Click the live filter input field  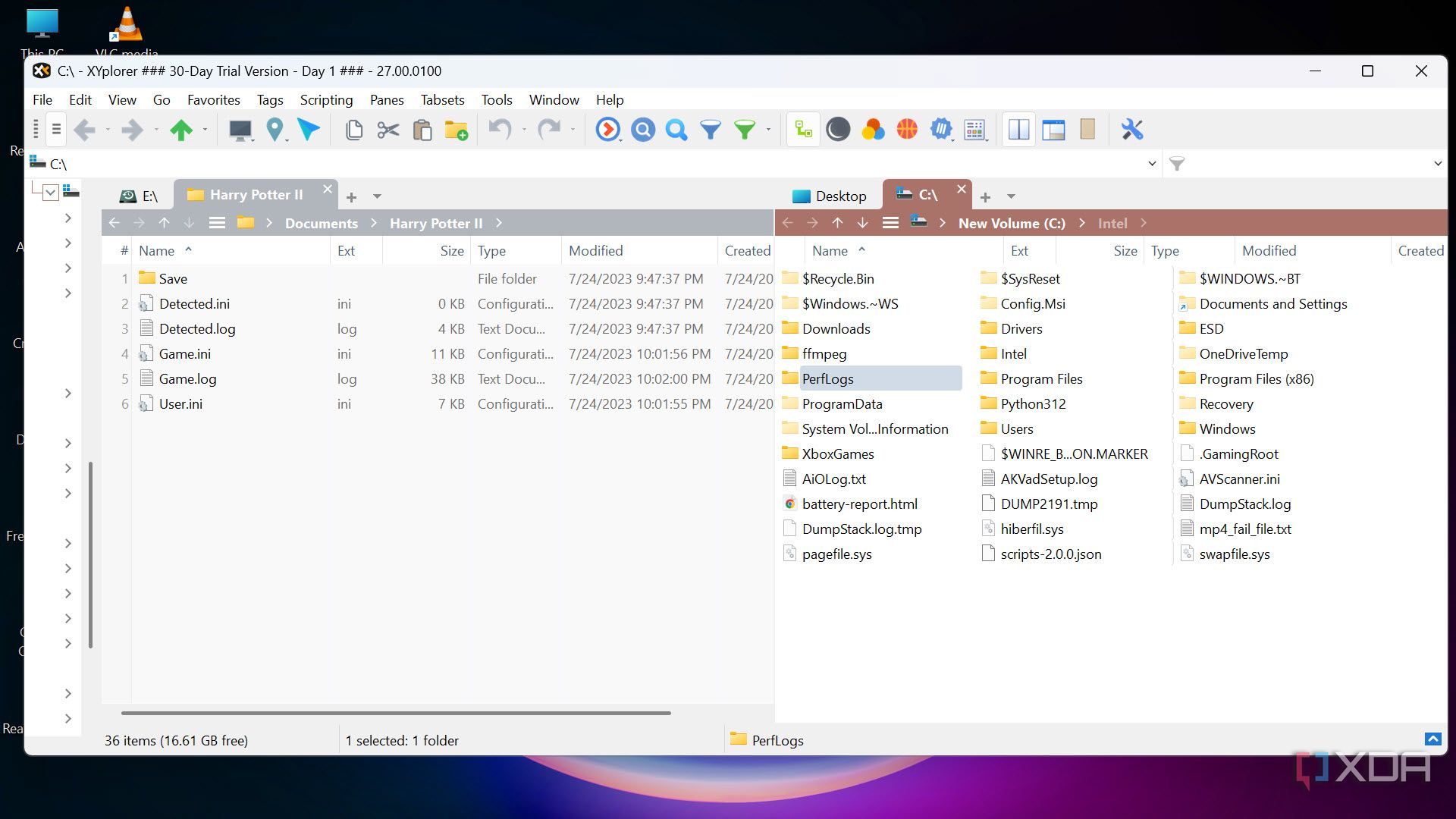coord(1307,164)
